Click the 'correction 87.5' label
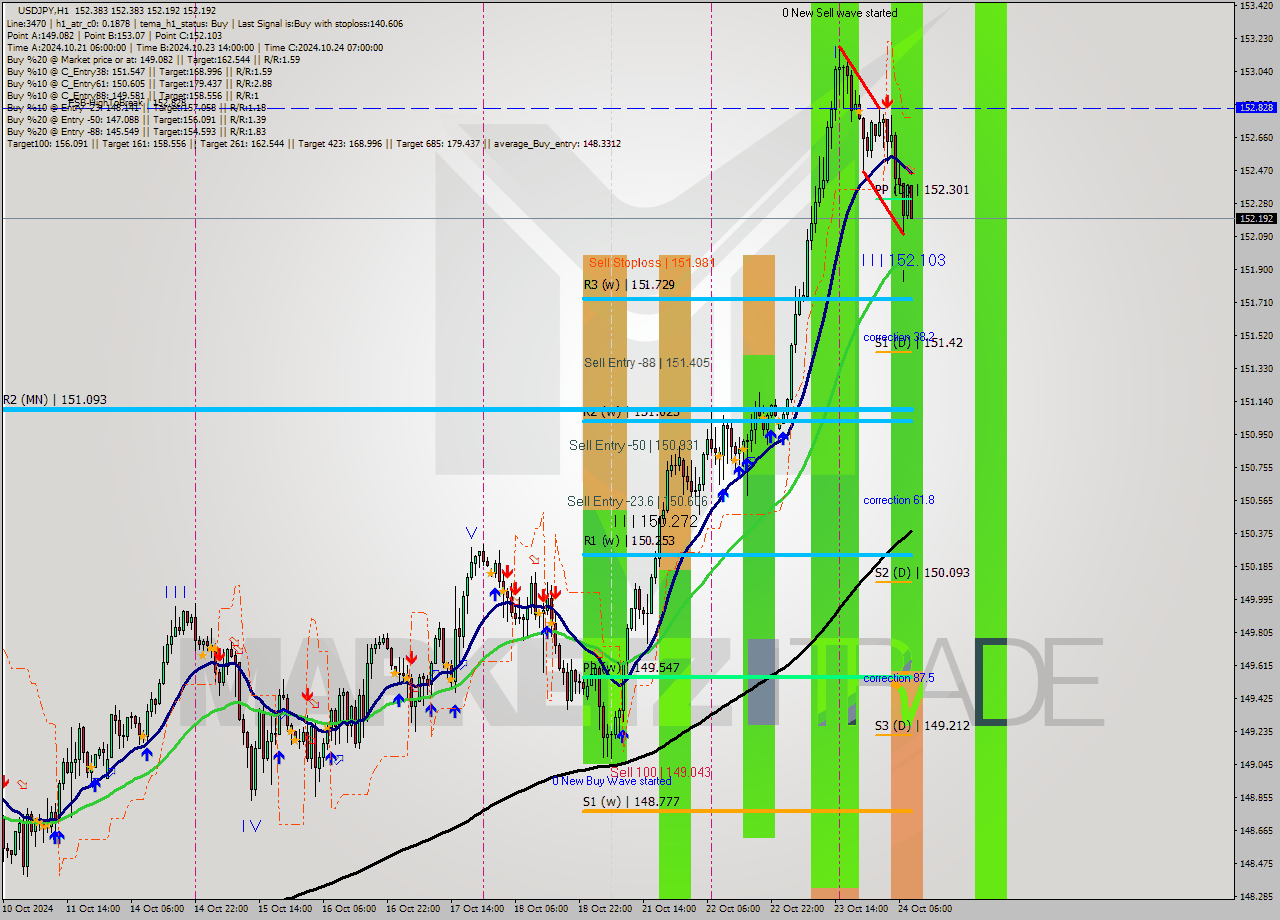The height and width of the screenshot is (920, 1280). (x=899, y=678)
